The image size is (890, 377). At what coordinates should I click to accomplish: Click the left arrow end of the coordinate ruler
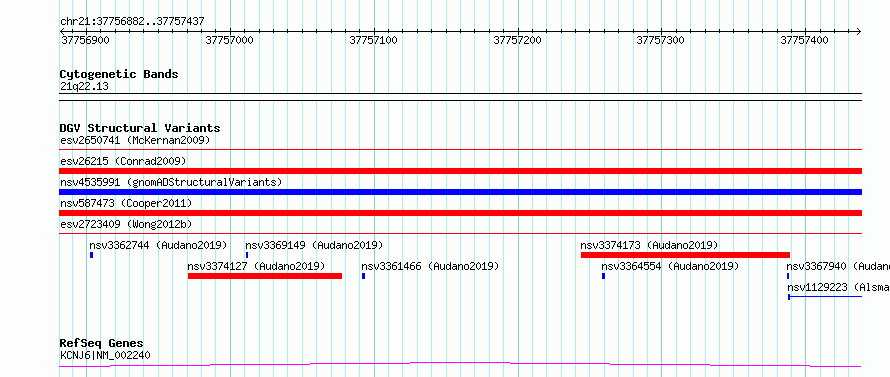tap(62, 31)
